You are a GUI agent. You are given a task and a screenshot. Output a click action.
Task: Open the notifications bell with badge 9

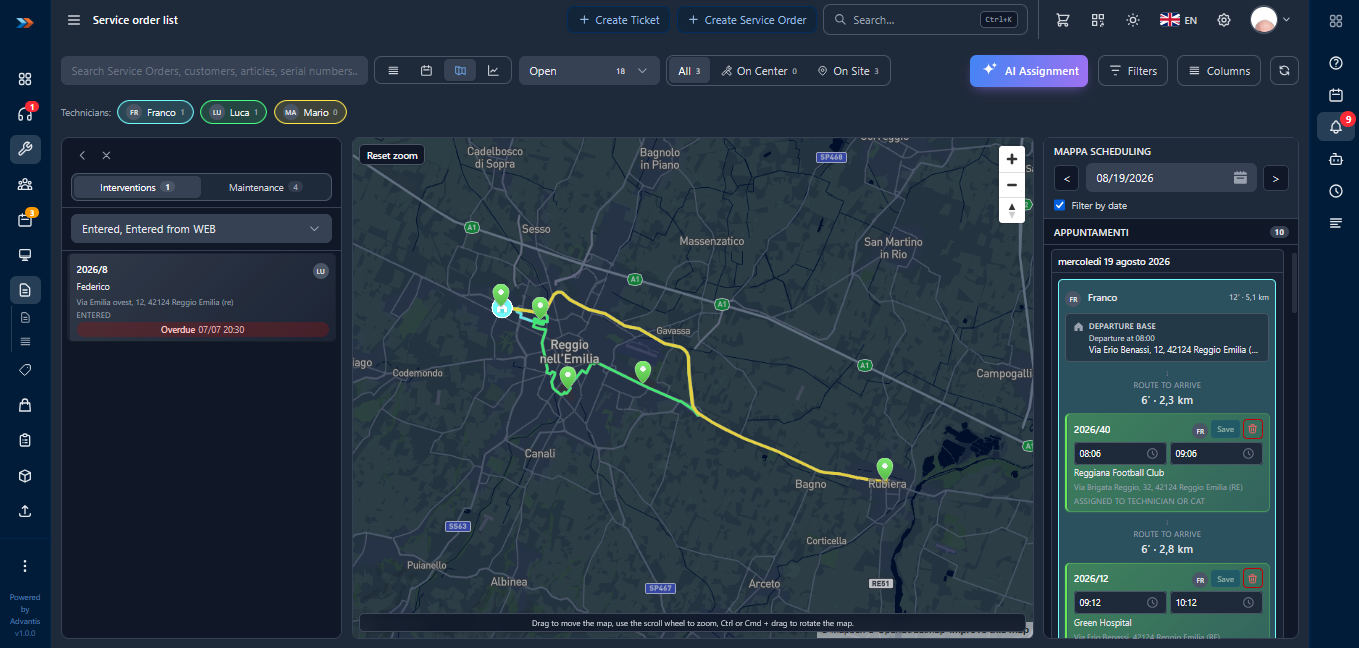click(x=1336, y=127)
